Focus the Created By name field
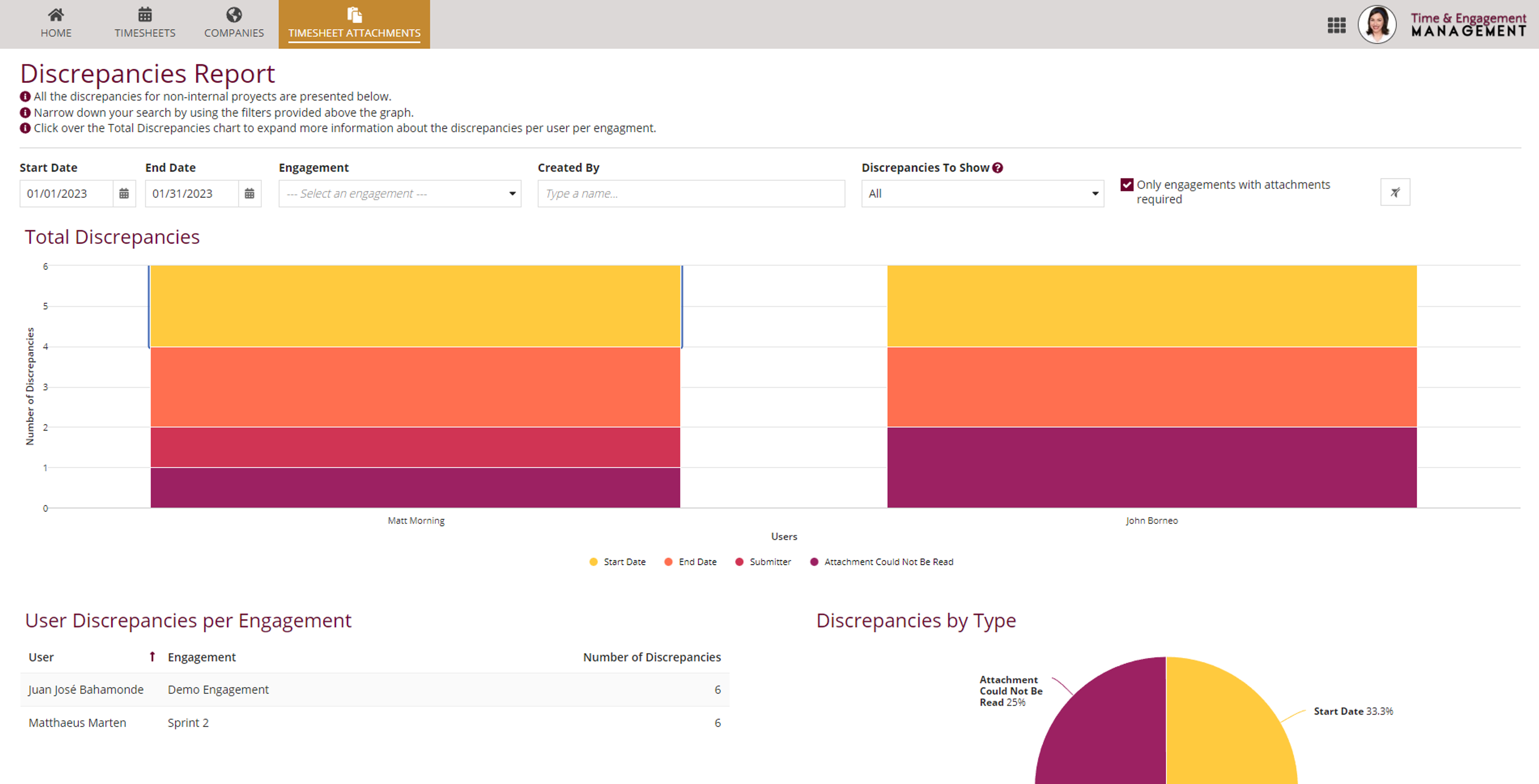 (691, 193)
